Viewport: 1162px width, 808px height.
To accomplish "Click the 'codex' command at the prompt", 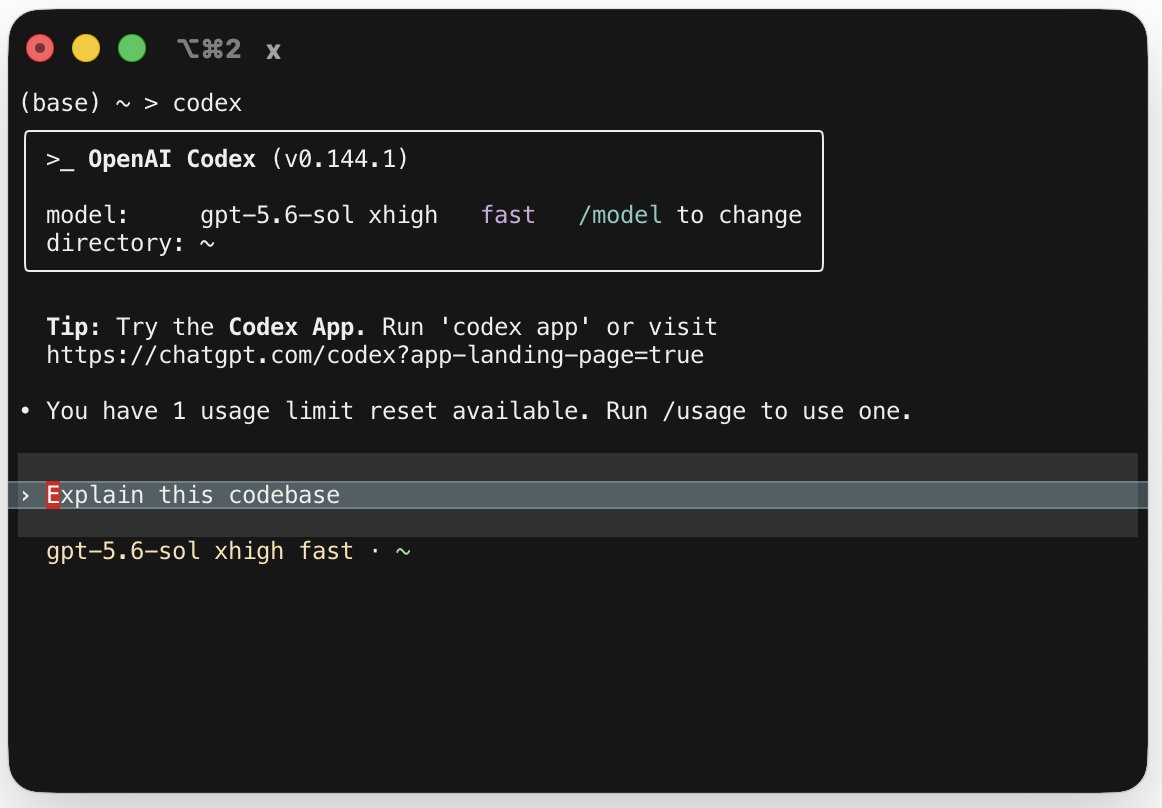I will point(207,103).
